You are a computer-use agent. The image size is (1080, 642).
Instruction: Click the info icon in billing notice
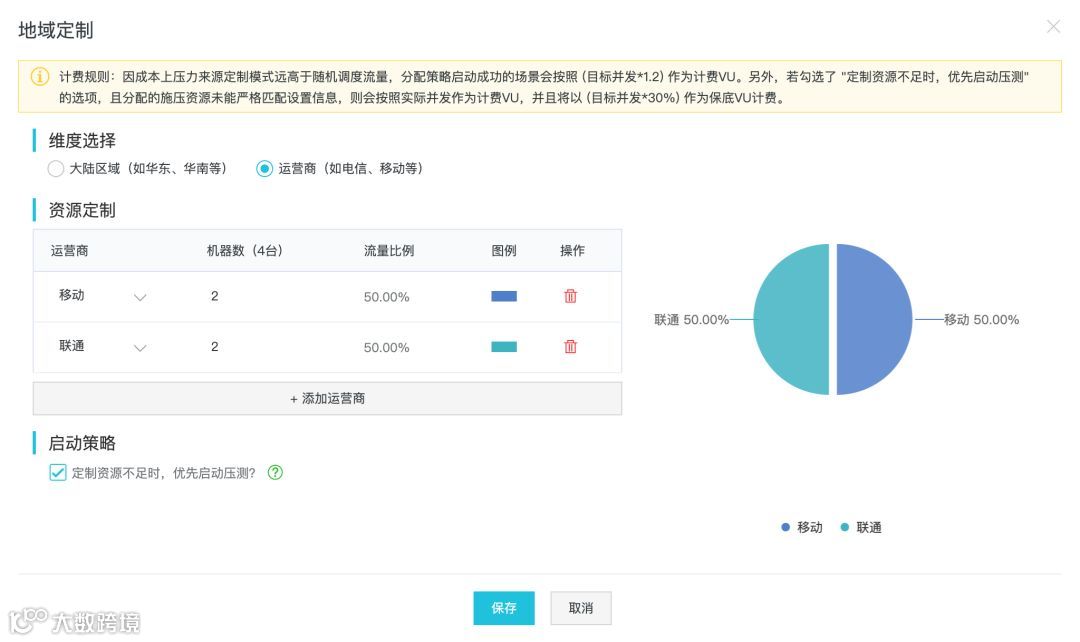(40, 76)
